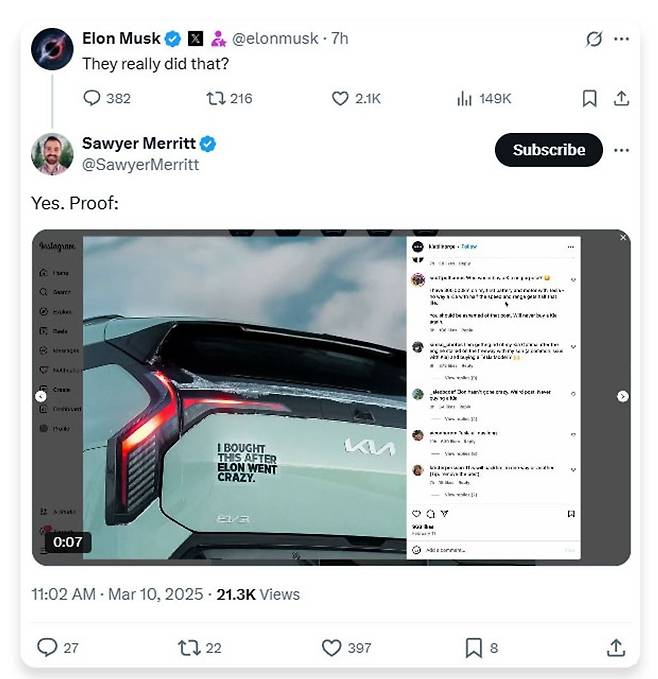Open more options for Elon Musk's post
Image resolution: width=658 pixels, height=679 pixels.
click(x=621, y=39)
